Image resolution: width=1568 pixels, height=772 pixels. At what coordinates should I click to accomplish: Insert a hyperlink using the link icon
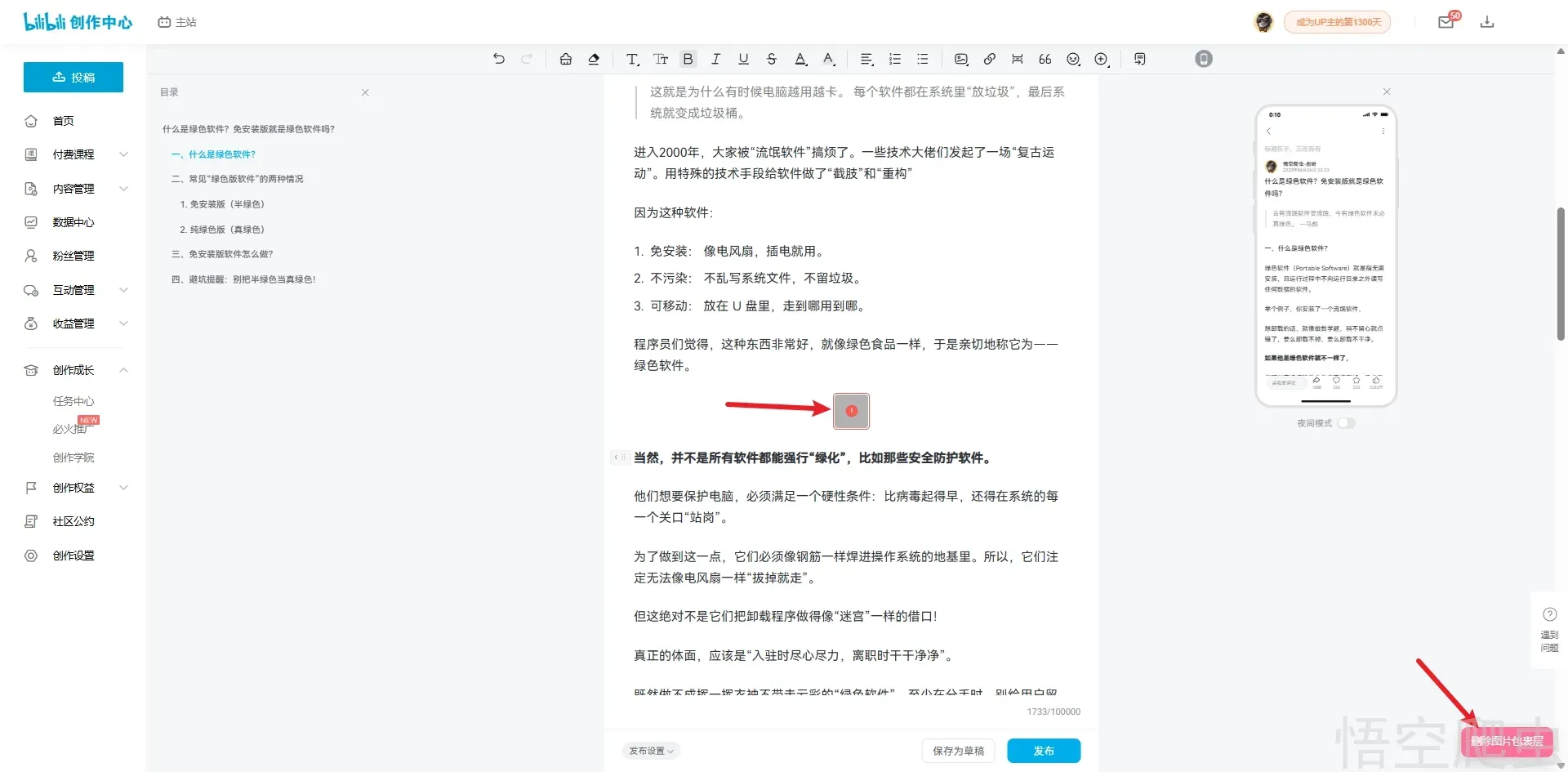989,59
